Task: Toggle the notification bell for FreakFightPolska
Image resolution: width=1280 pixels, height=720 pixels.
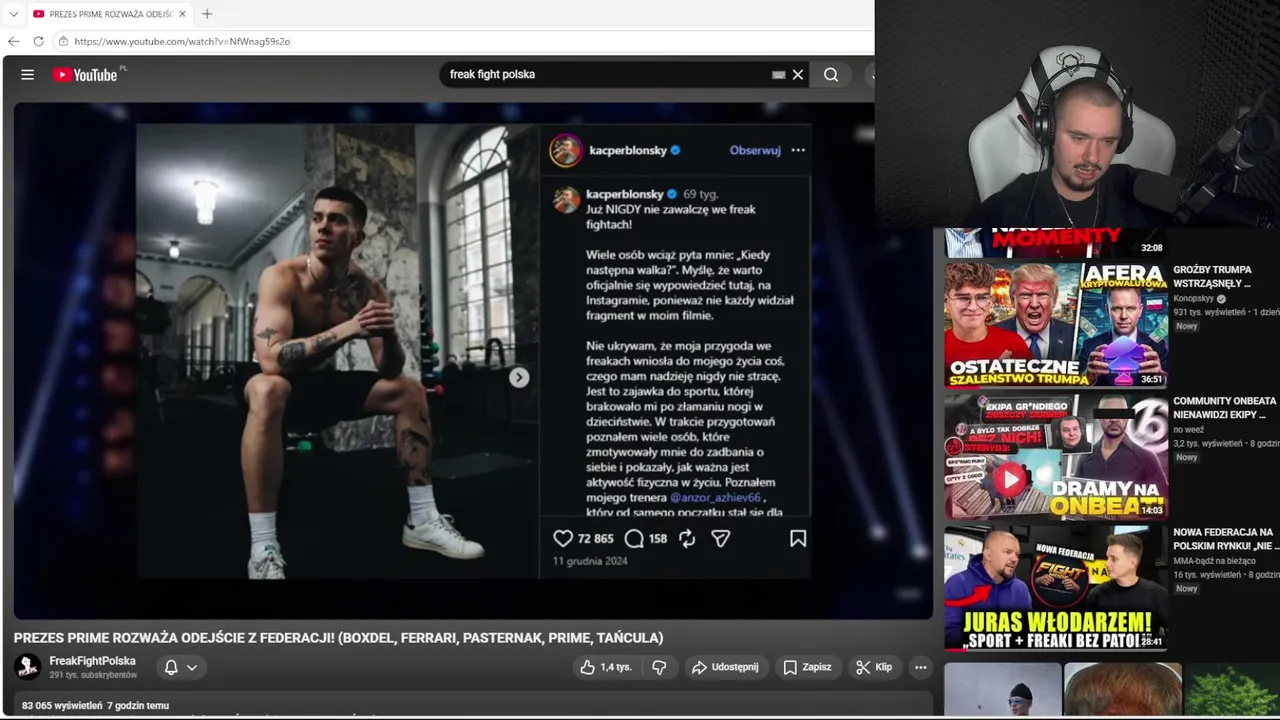Action: pos(171,667)
